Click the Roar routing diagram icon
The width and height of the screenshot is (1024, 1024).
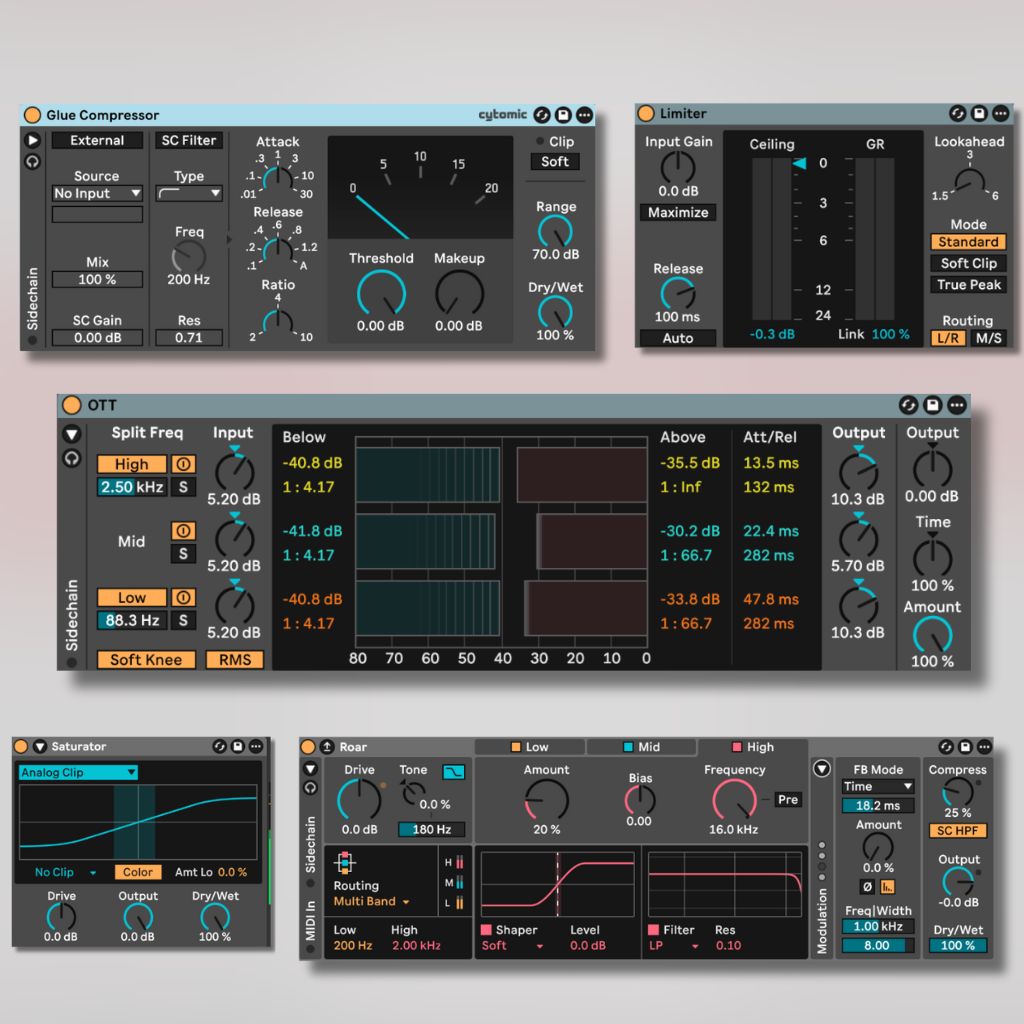point(346,863)
